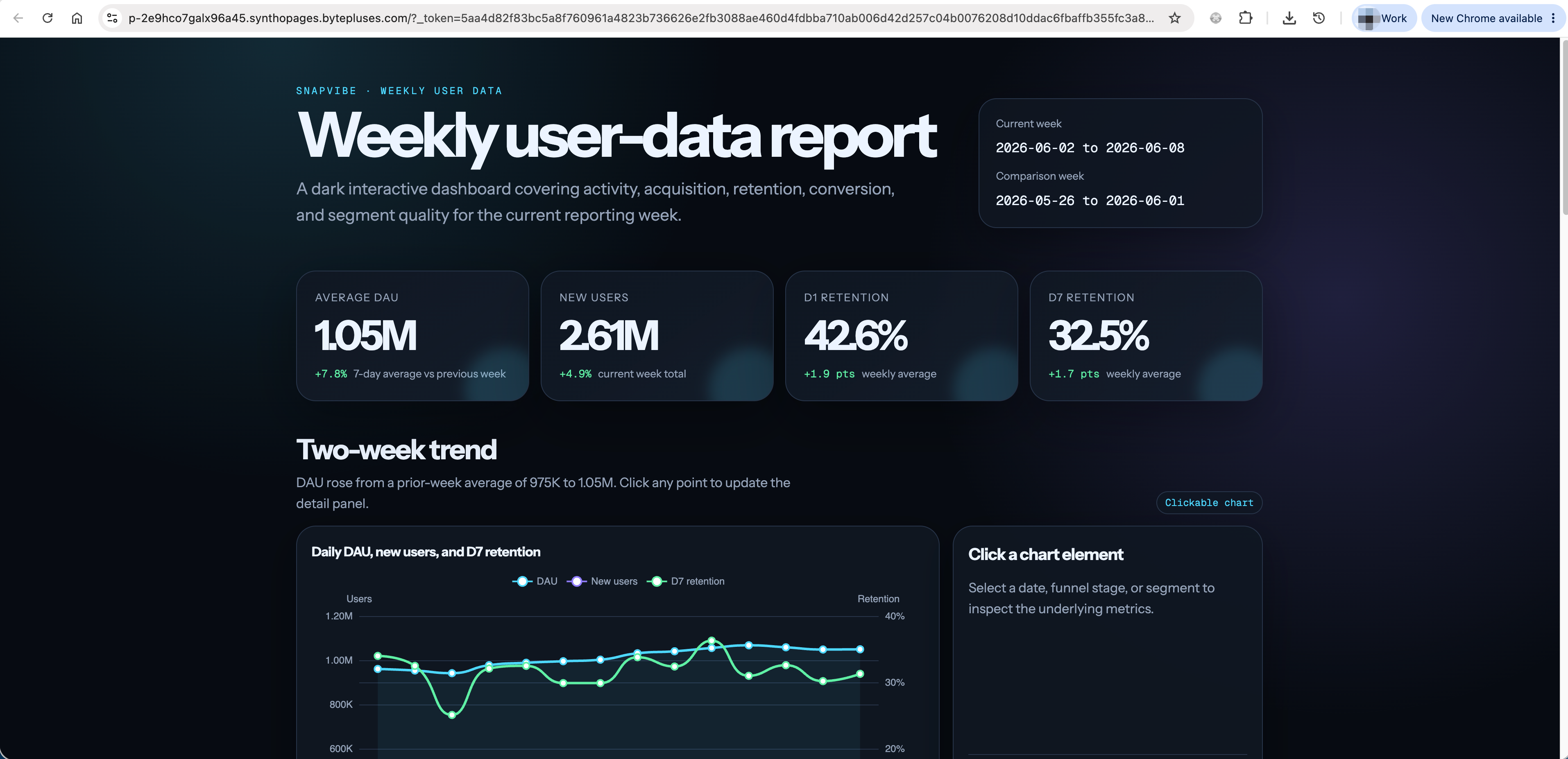The width and height of the screenshot is (1568, 759).
Task: Reload the page with the refresh icon
Action: pos(48,18)
